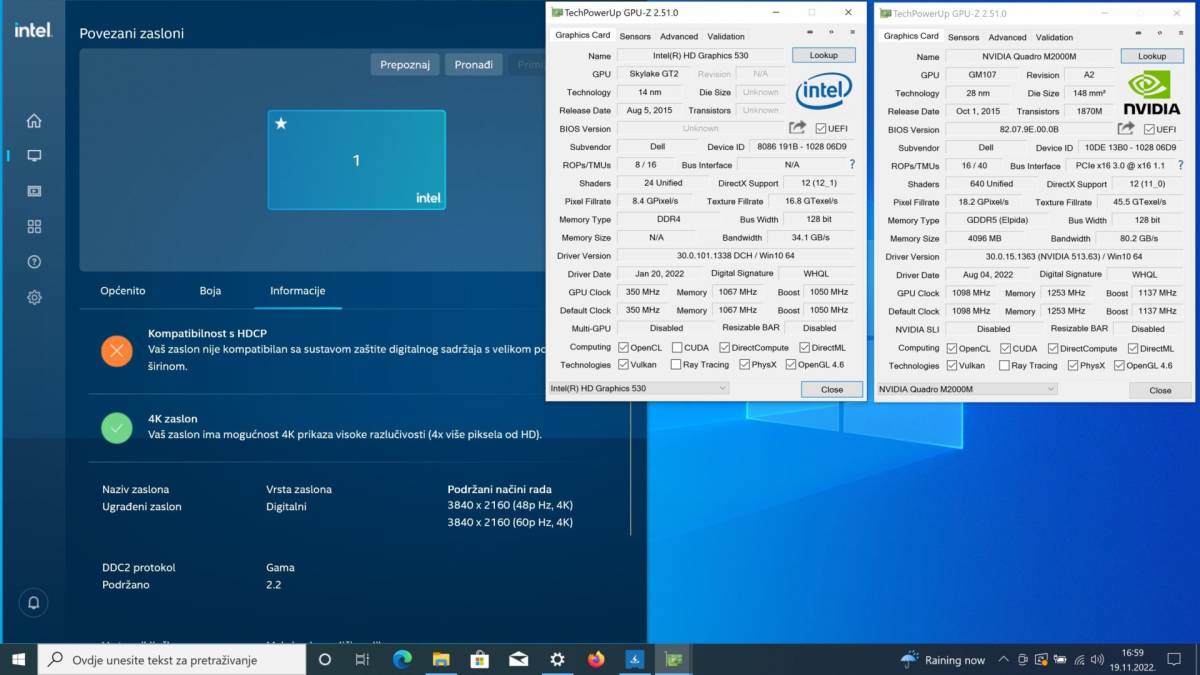Image resolution: width=1200 pixels, height=675 pixels.
Task: Click the Bus Interface question mark in Intel GPU-Z
Action: [852, 165]
